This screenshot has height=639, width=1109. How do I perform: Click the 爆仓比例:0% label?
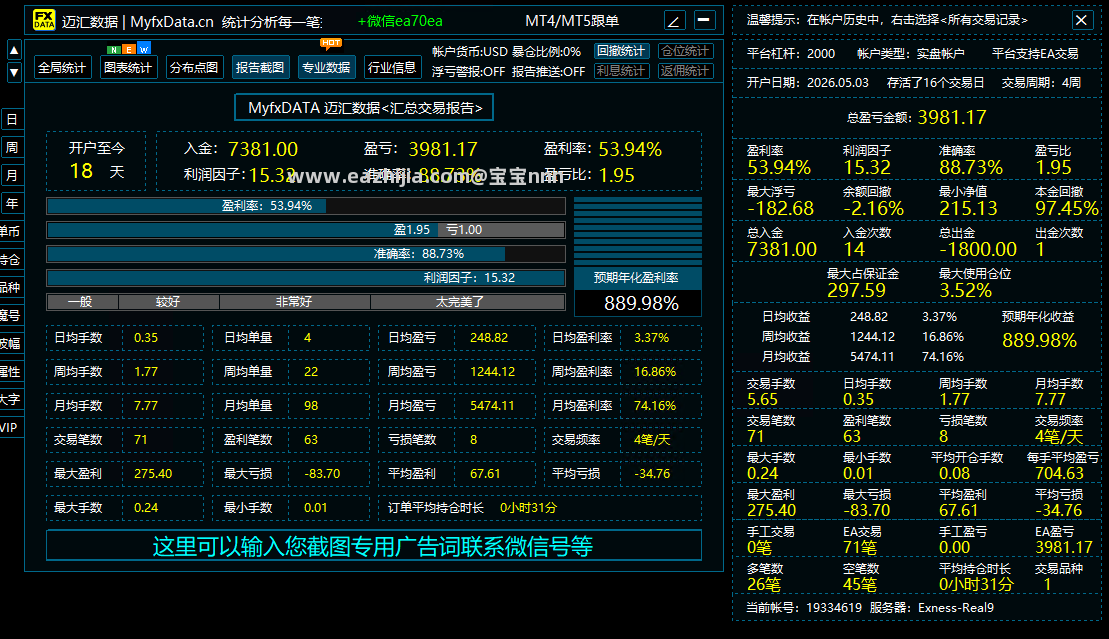(x=546, y=52)
